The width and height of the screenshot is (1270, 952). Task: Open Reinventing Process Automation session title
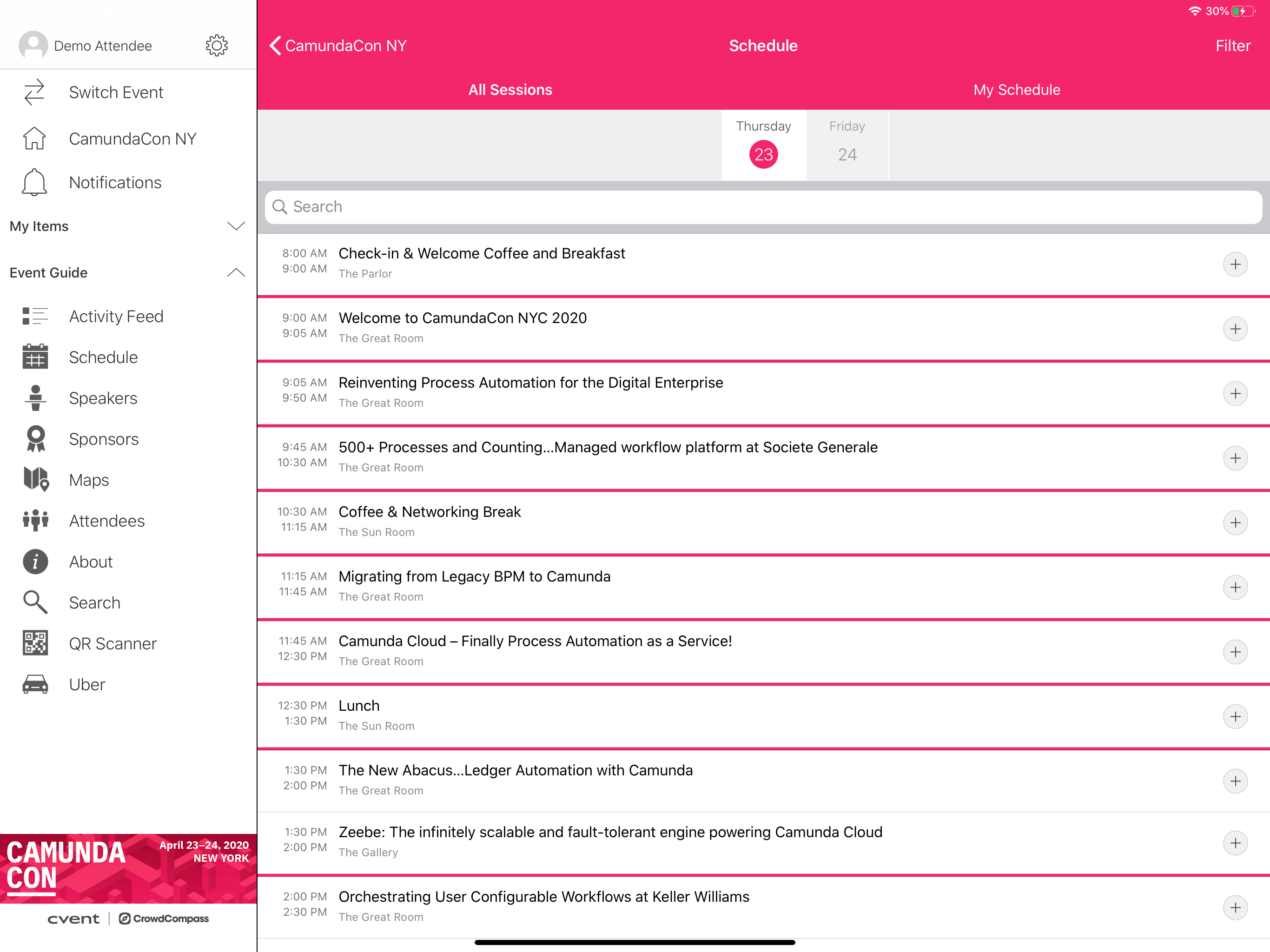pos(530,383)
